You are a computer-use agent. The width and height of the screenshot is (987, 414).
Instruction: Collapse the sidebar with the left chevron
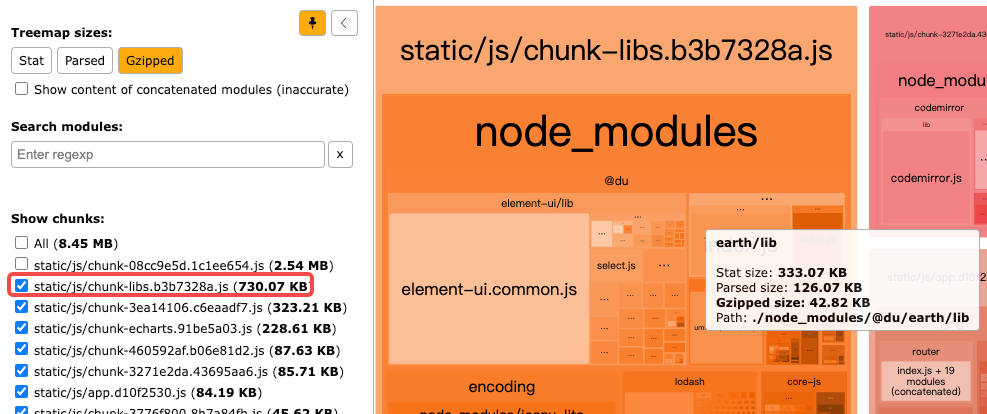pos(344,23)
